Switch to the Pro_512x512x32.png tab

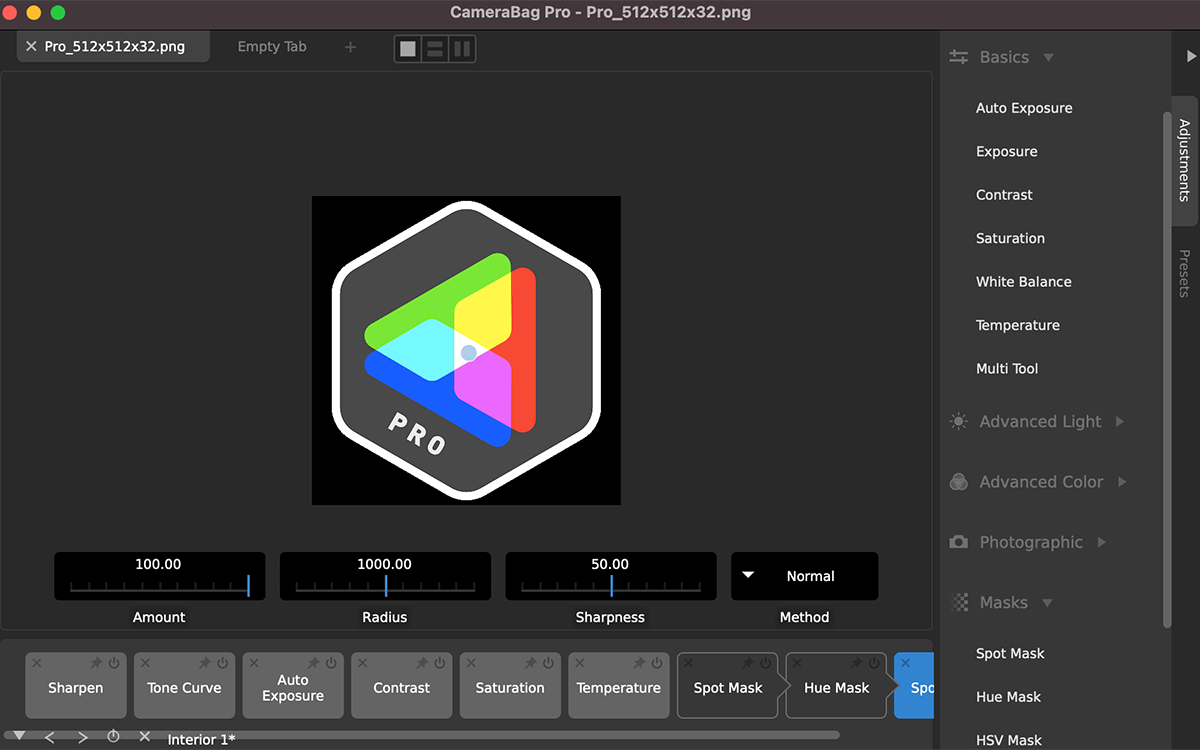114,46
